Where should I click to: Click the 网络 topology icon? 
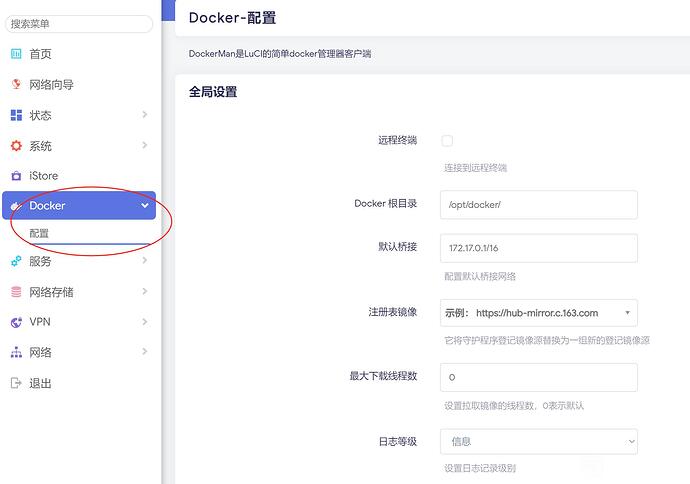(16, 353)
